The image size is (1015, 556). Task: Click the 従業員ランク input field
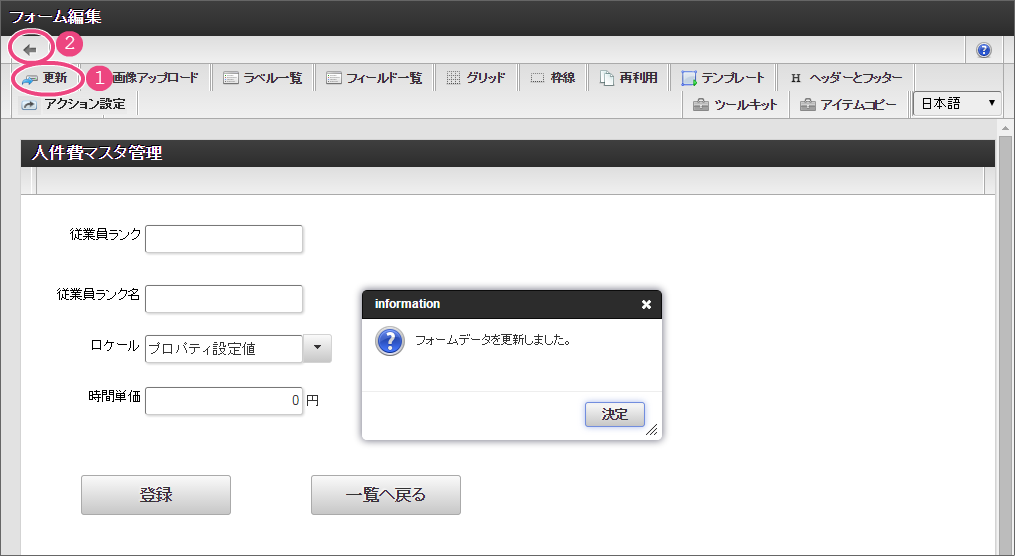[224, 239]
